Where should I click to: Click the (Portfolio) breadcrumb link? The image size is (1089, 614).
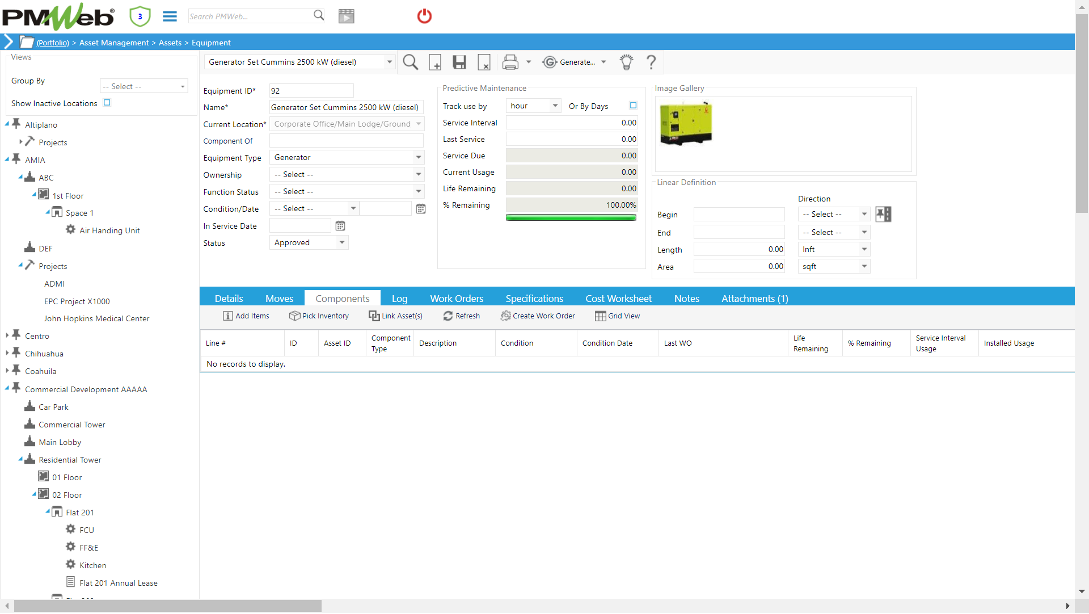click(53, 43)
